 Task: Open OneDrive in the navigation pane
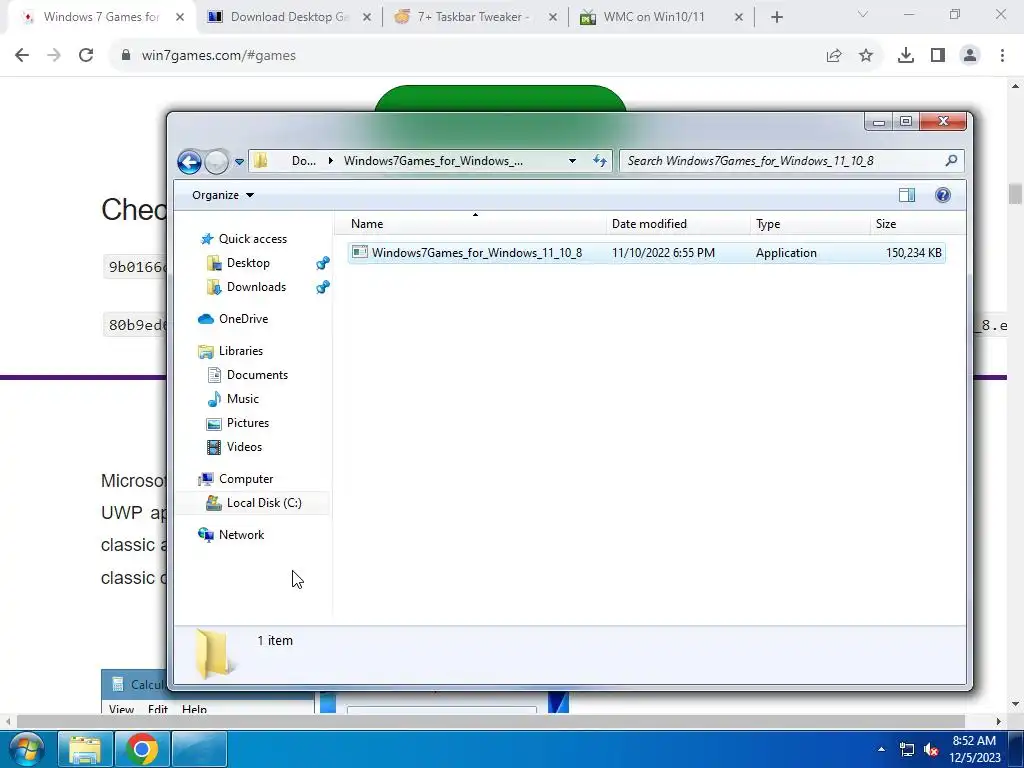point(243,319)
